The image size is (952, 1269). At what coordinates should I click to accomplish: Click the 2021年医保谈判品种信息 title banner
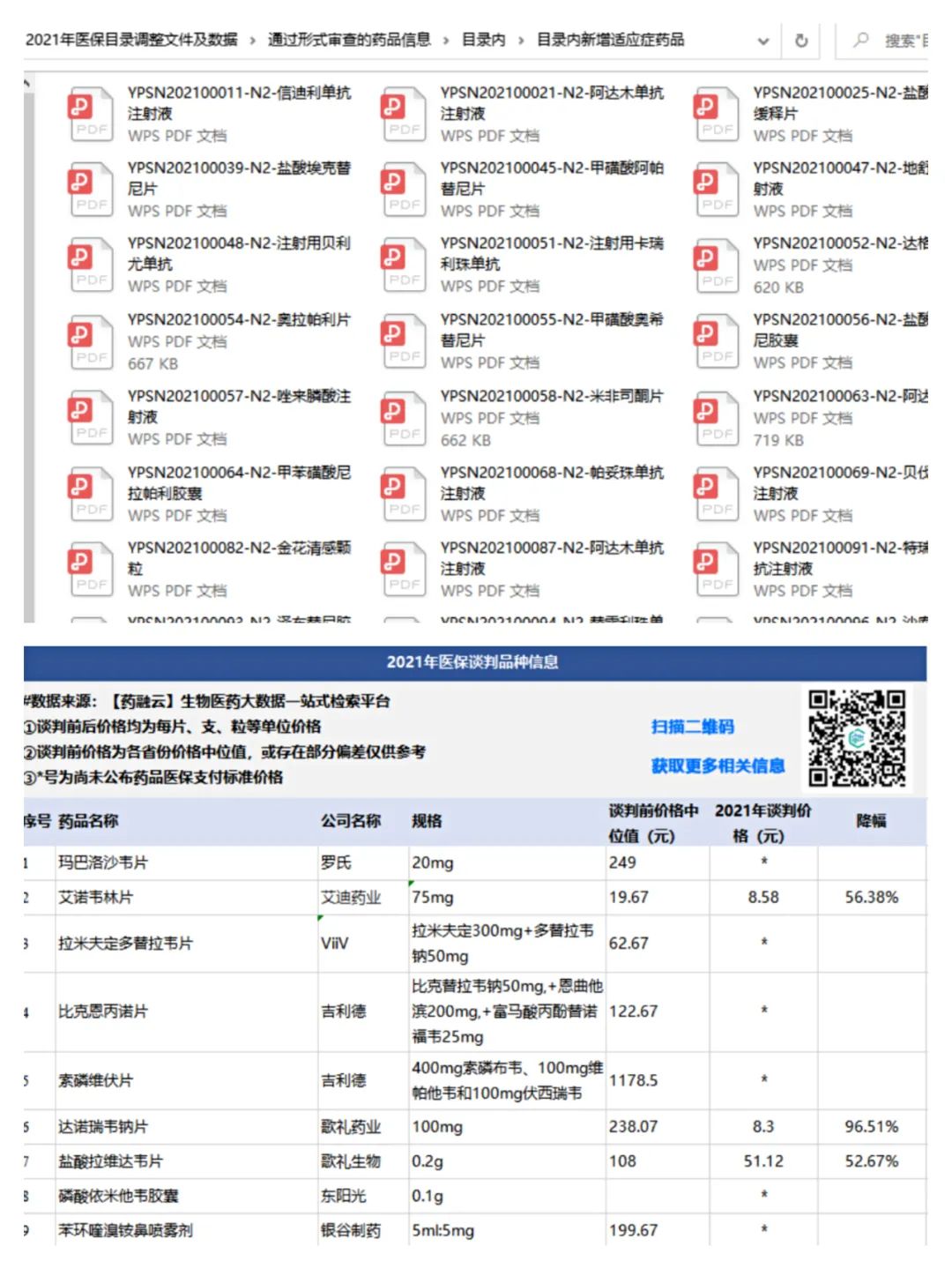(475, 662)
